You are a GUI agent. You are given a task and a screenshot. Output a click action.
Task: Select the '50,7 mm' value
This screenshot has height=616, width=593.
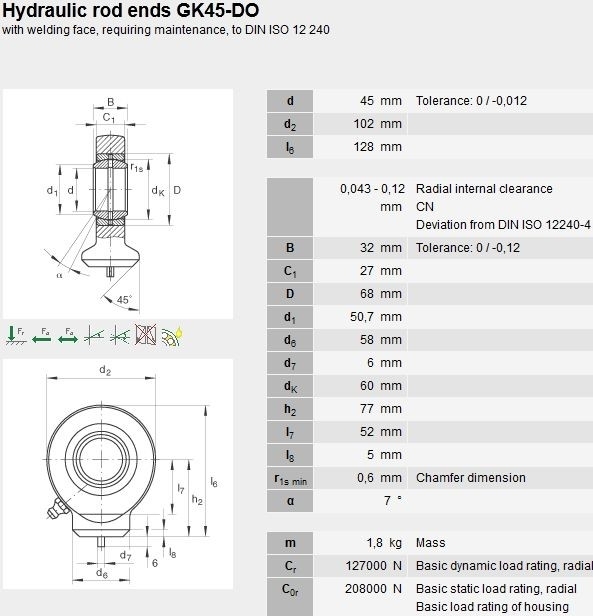click(x=376, y=317)
